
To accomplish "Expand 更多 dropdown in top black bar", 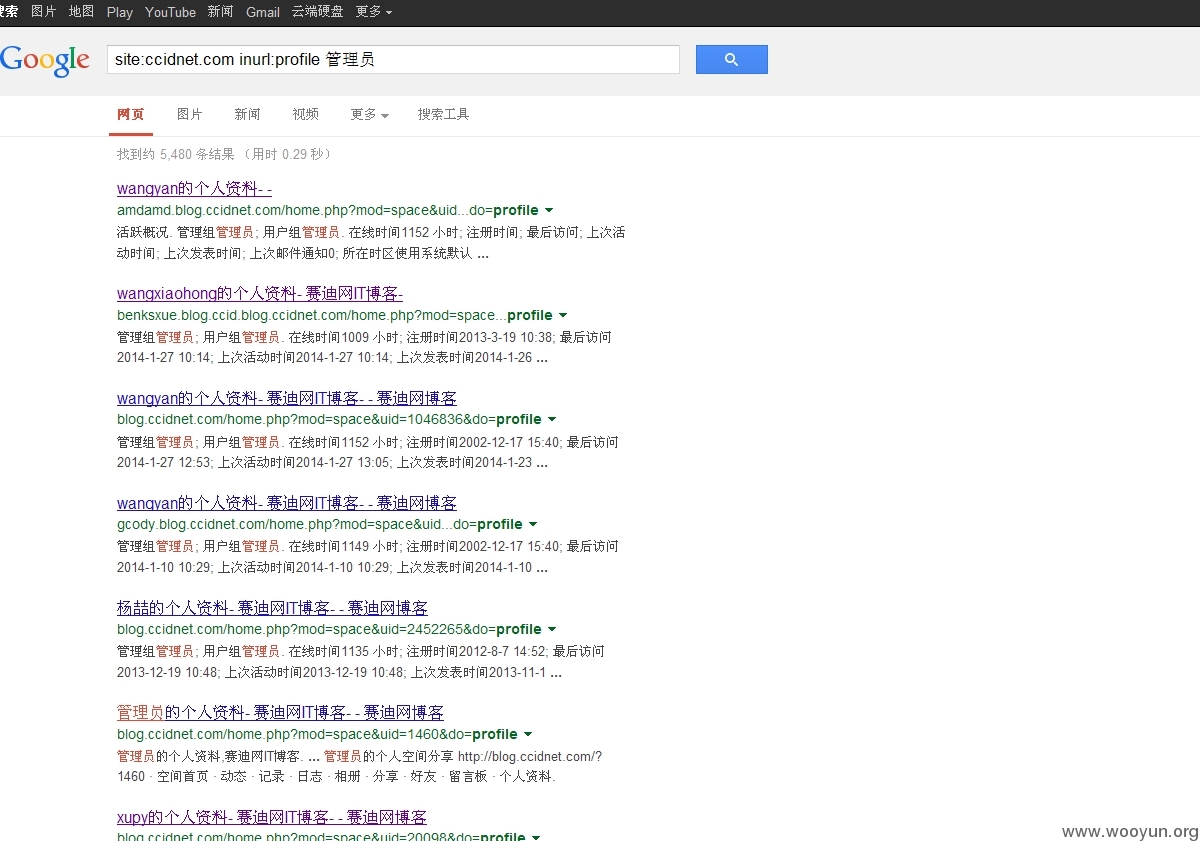I will pyautogui.click(x=373, y=12).
